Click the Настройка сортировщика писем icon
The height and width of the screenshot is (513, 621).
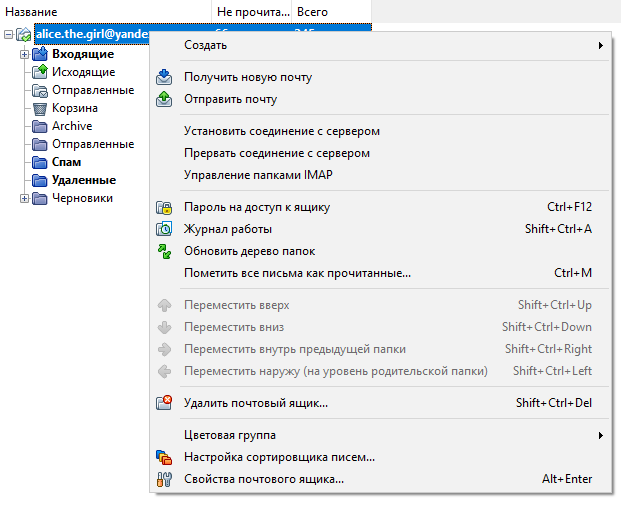pyautogui.click(x=165, y=458)
